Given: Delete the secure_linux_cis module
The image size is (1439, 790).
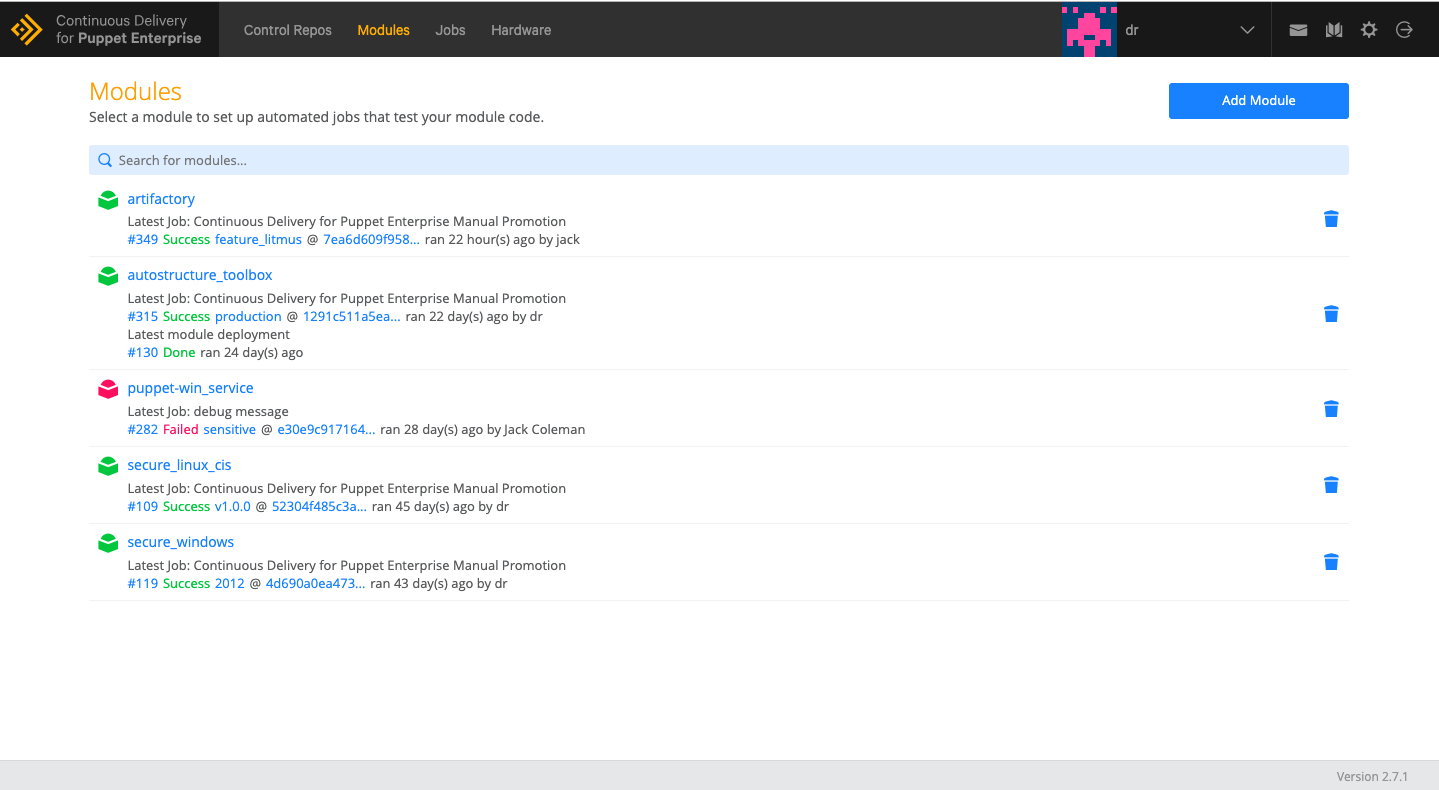Looking at the screenshot, I should click(x=1331, y=485).
